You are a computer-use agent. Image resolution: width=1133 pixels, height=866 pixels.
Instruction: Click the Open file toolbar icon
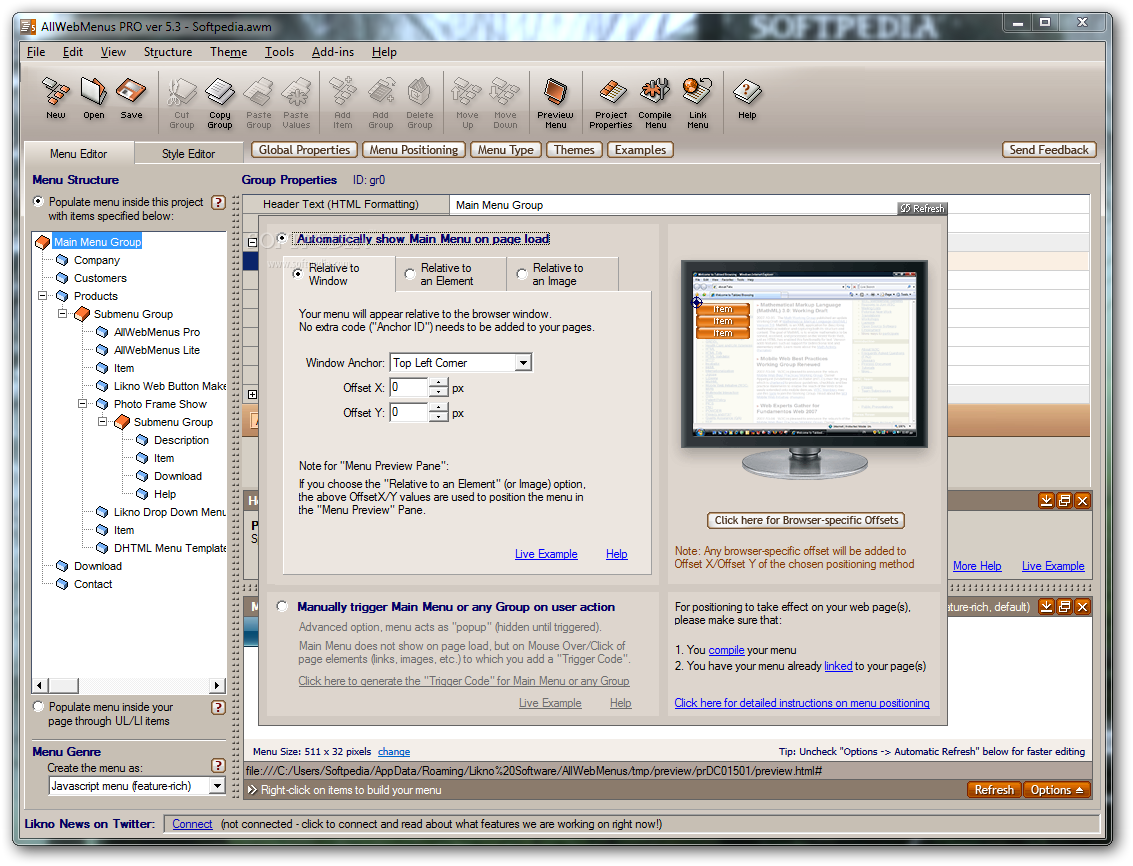[x=93, y=99]
